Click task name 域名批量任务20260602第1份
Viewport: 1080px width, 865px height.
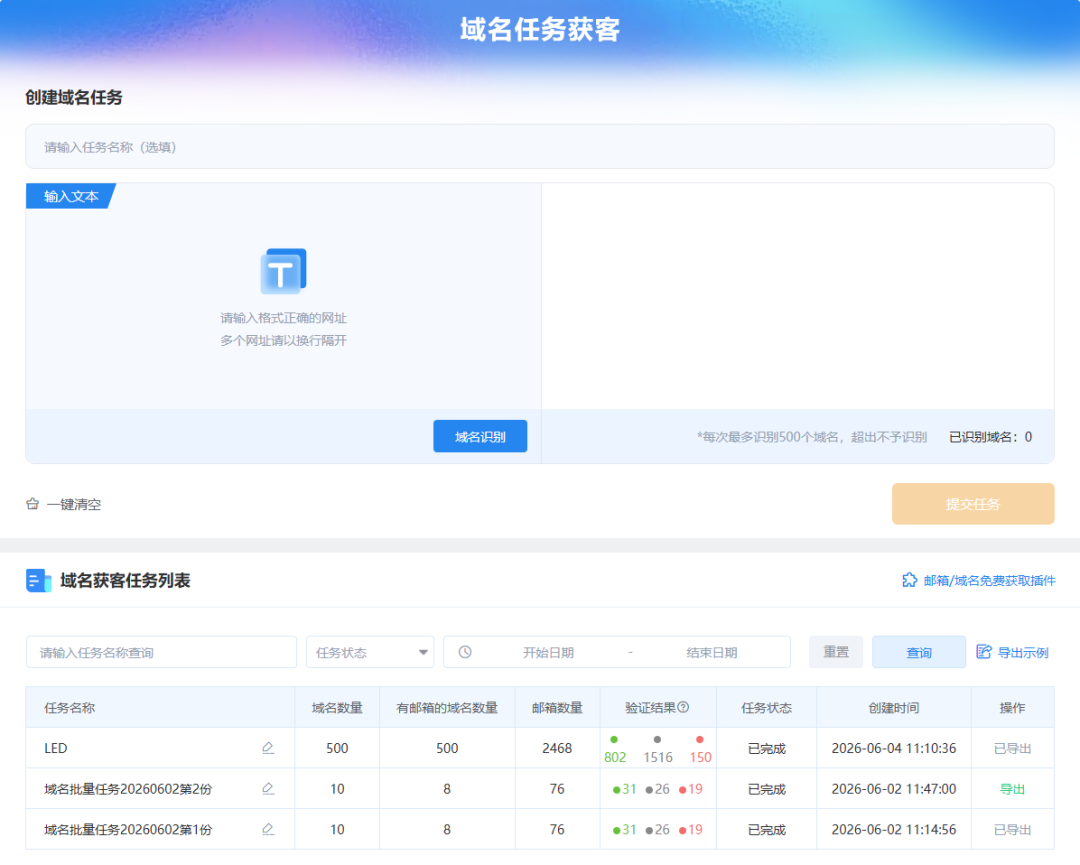[x=128, y=830]
